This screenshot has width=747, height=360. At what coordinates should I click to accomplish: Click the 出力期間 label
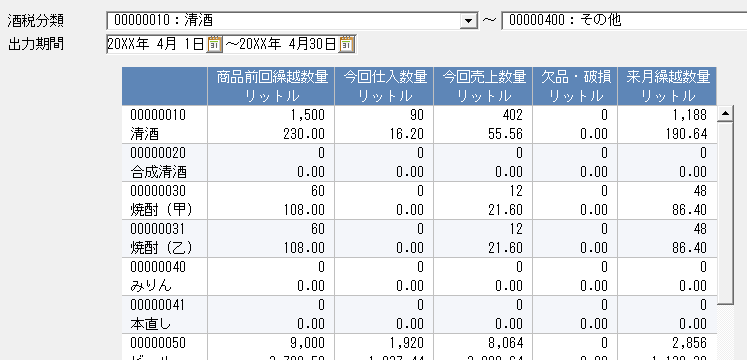36,44
